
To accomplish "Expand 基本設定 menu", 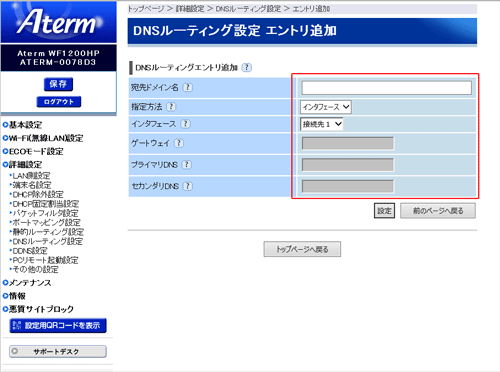I will point(22,125).
